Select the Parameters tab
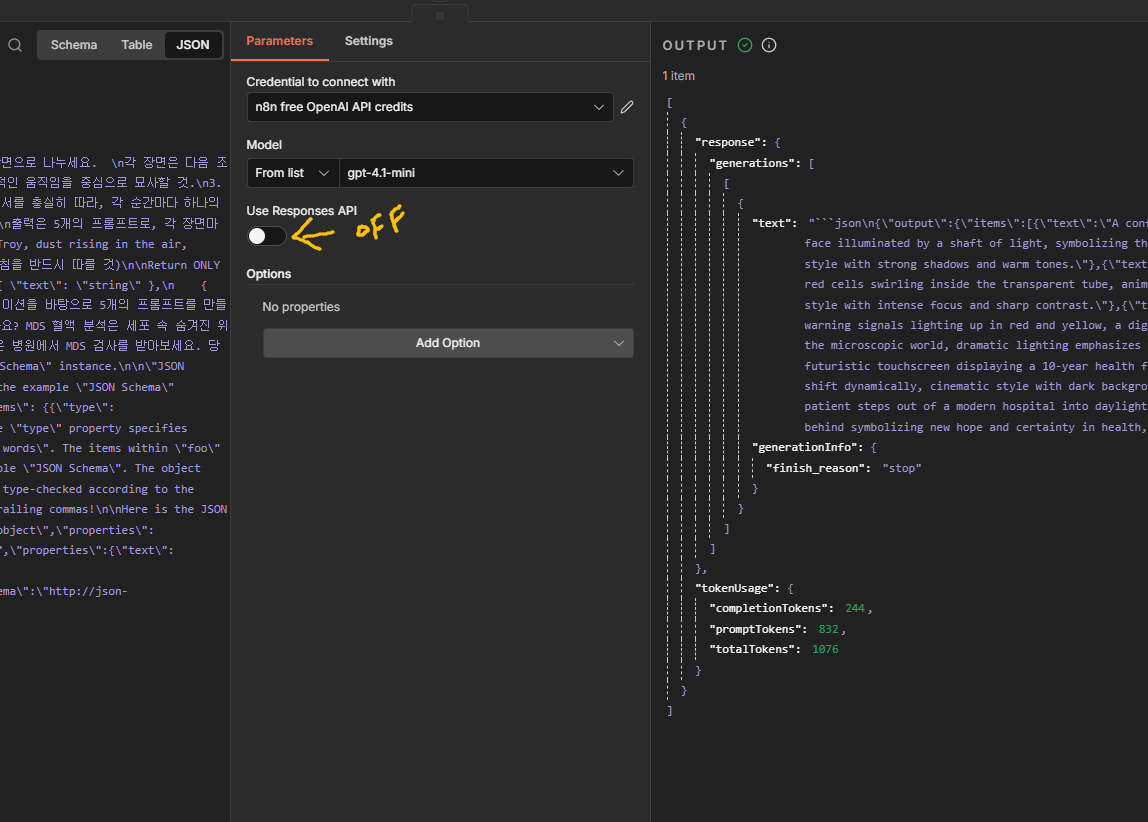Viewport: 1148px width, 822px height. coord(279,41)
